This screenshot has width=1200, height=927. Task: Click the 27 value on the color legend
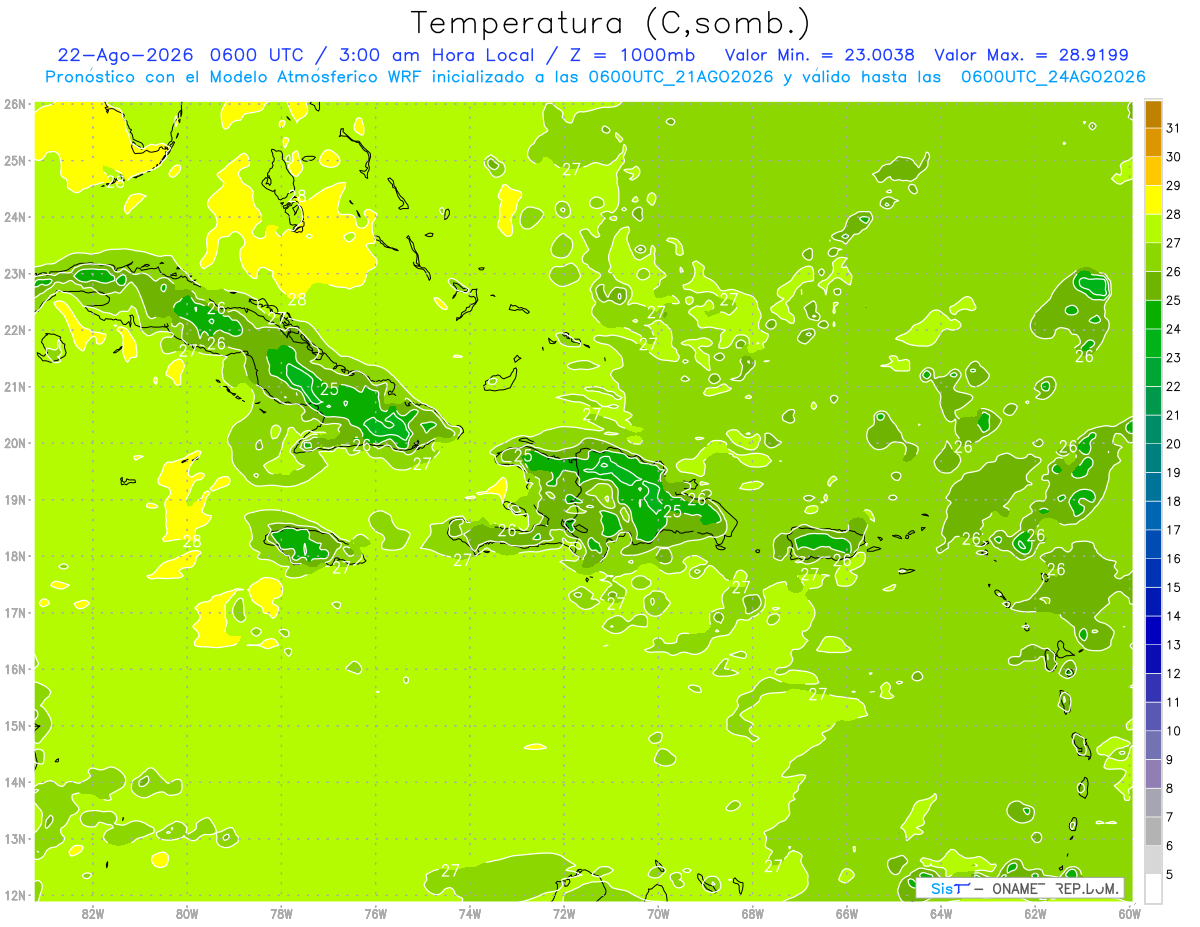[1173, 243]
